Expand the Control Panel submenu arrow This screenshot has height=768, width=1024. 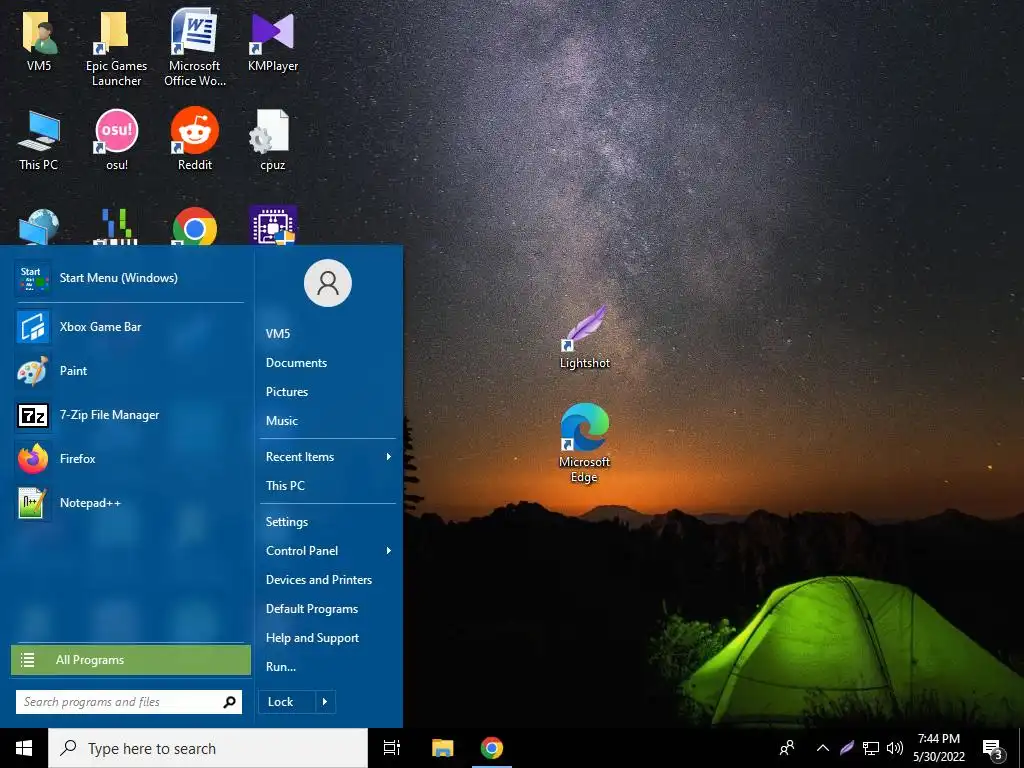coord(389,551)
